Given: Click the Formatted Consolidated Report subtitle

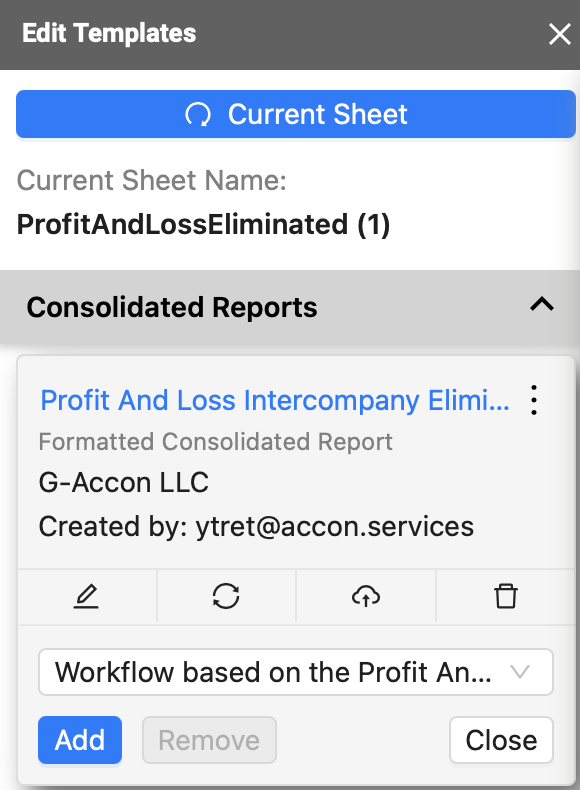Looking at the screenshot, I should (x=216, y=442).
